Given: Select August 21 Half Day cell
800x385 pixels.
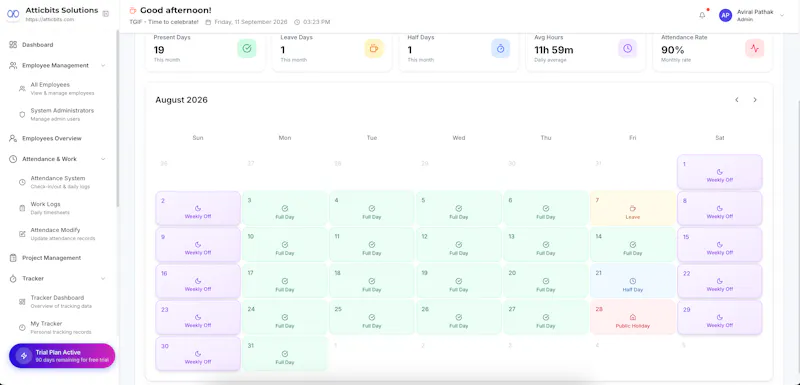Looking at the screenshot, I should 633,281.
